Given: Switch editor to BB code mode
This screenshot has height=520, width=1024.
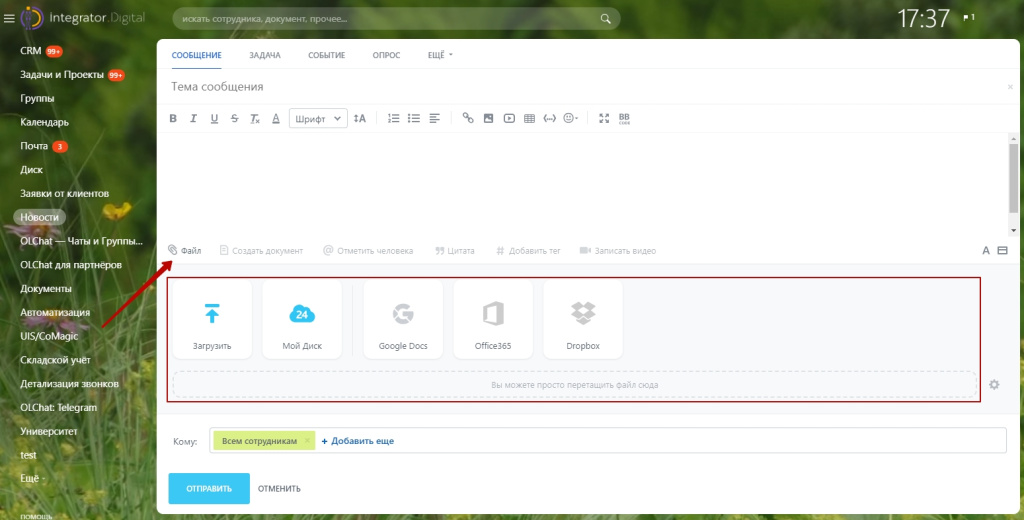Looking at the screenshot, I should click(624, 118).
